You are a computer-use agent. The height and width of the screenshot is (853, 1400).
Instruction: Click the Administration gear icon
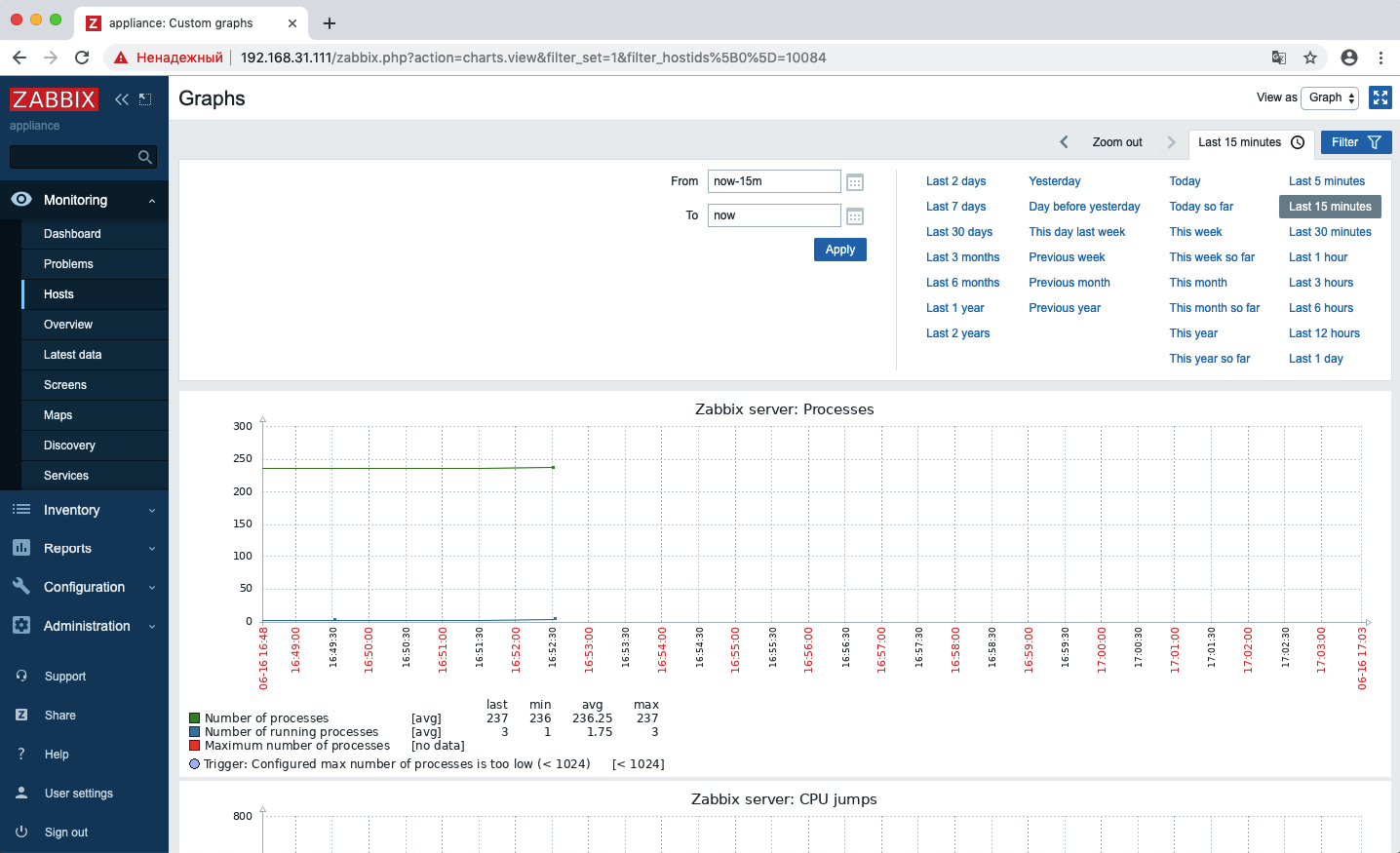(x=21, y=625)
